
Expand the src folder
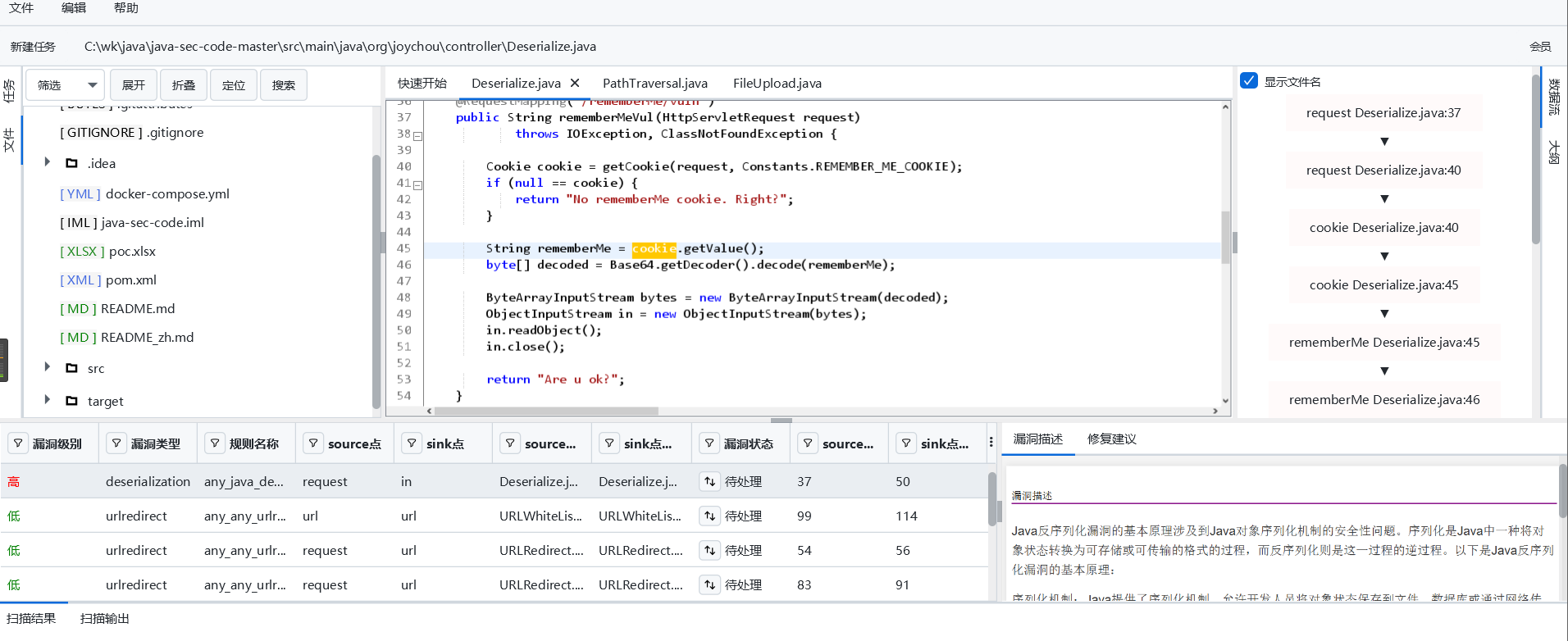48,367
